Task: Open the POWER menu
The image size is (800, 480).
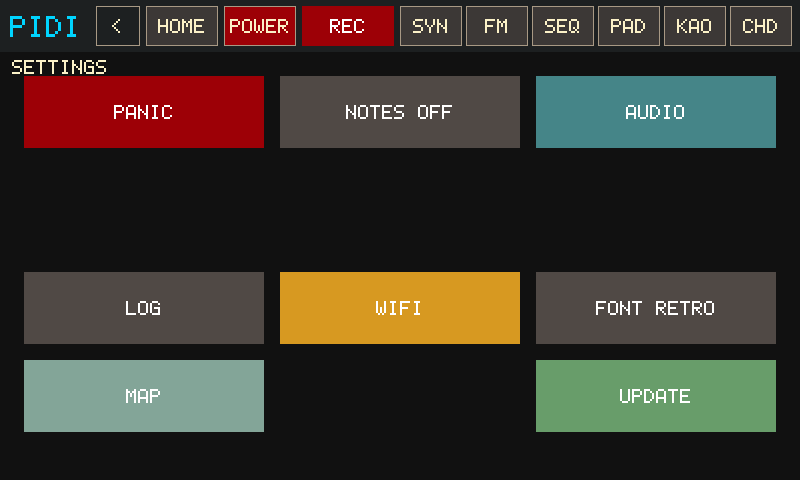Action: tap(260, 26)
